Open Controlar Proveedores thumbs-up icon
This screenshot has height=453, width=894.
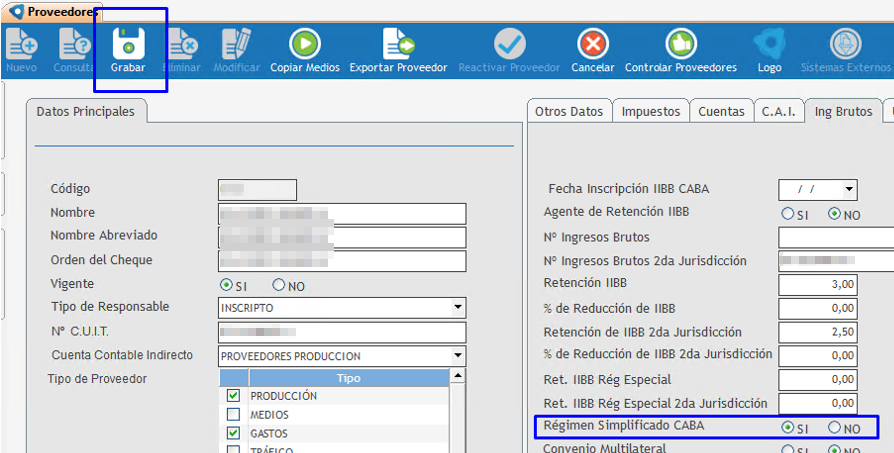coord(681,44)
